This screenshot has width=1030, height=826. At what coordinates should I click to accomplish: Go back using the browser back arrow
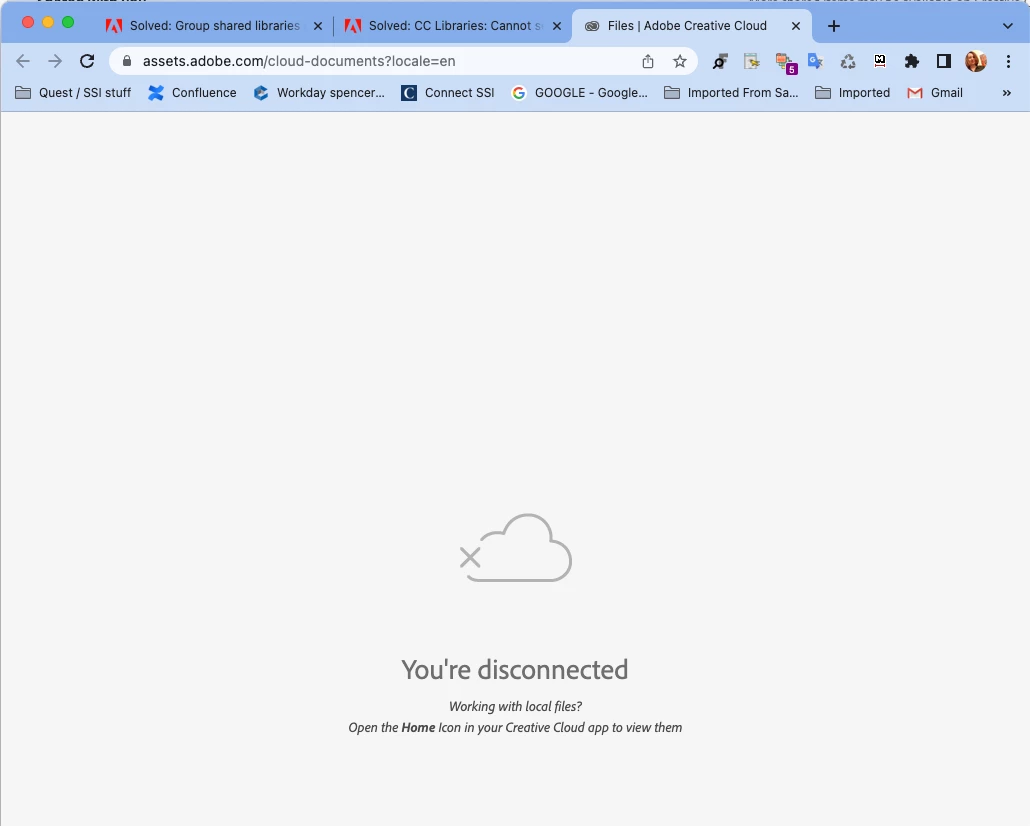[x=23, y=61]
